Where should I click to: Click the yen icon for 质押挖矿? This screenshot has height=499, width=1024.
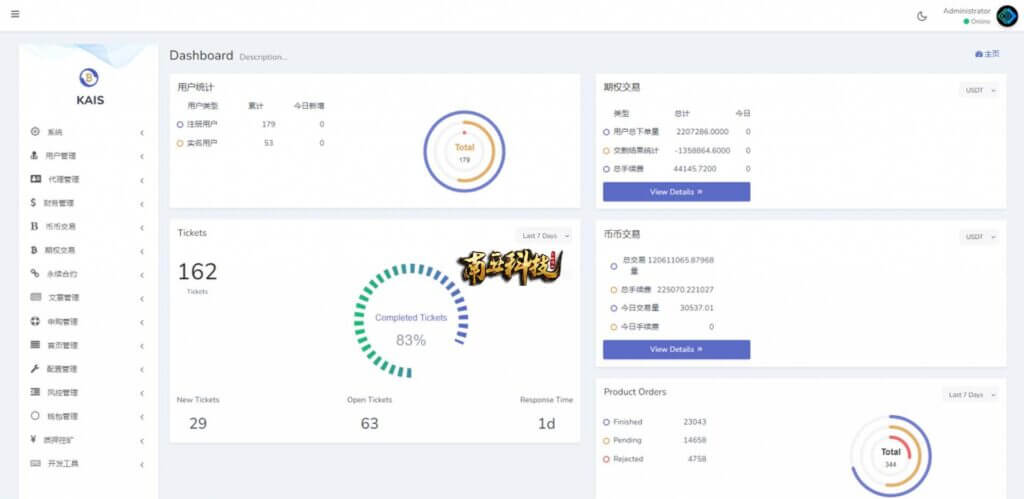click(x=33, y=440)
